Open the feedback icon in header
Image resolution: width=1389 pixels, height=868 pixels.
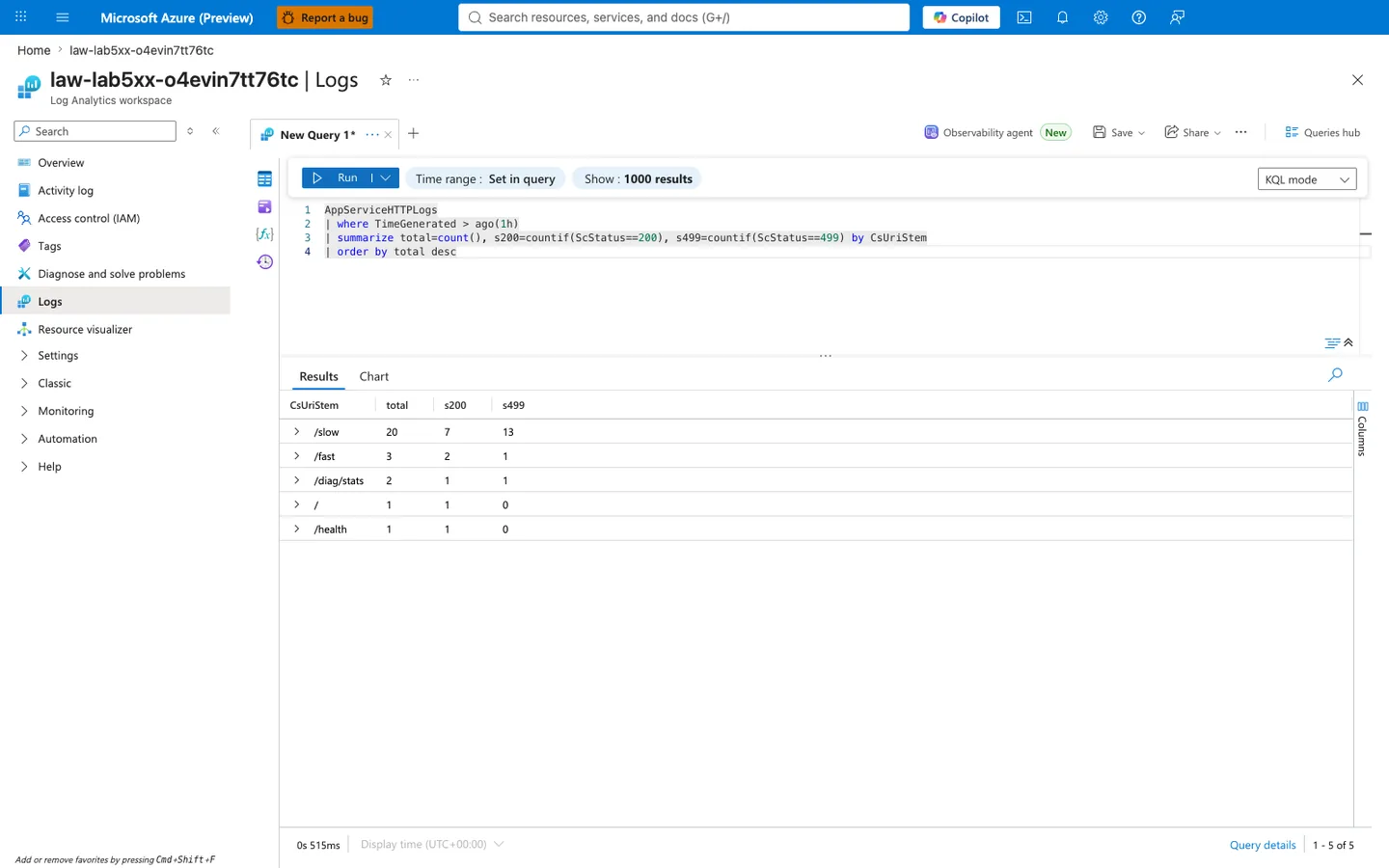1177,17
